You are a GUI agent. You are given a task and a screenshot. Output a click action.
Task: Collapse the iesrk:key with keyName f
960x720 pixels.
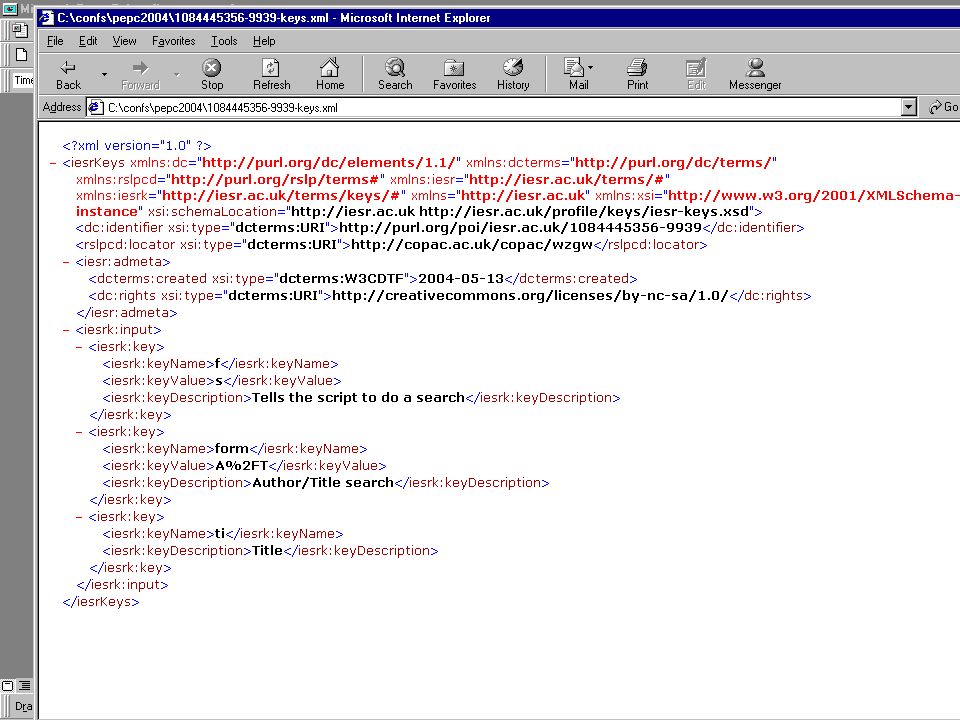pos(79,347)
